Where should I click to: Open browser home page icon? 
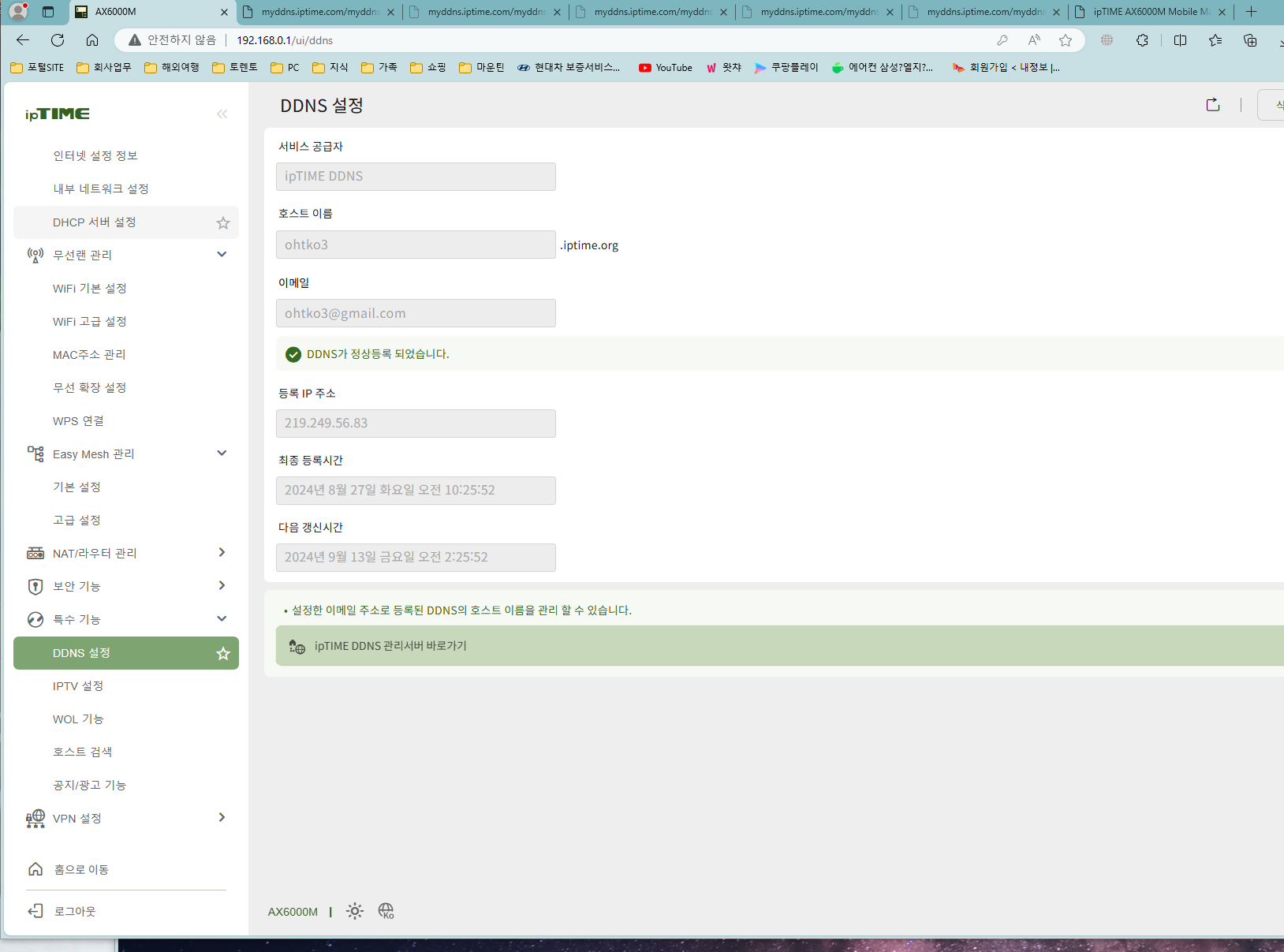coord(92,40)
